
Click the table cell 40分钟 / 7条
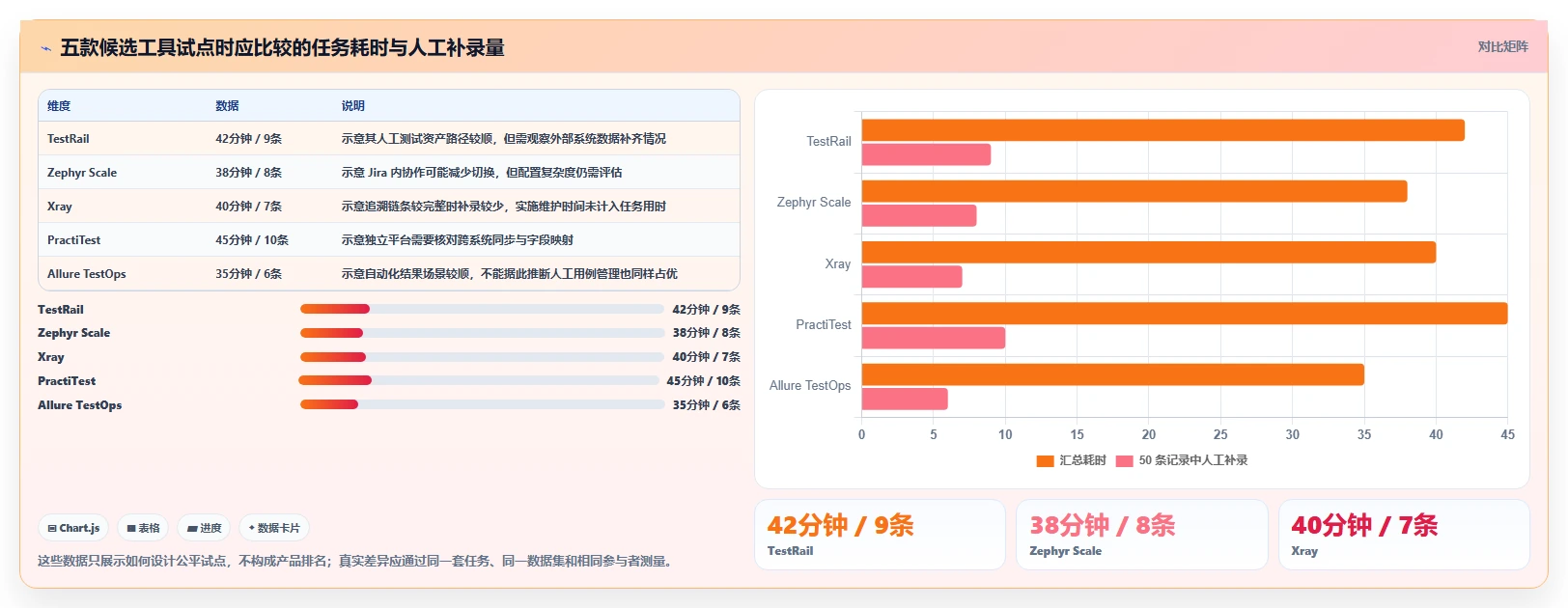[248, 207]
